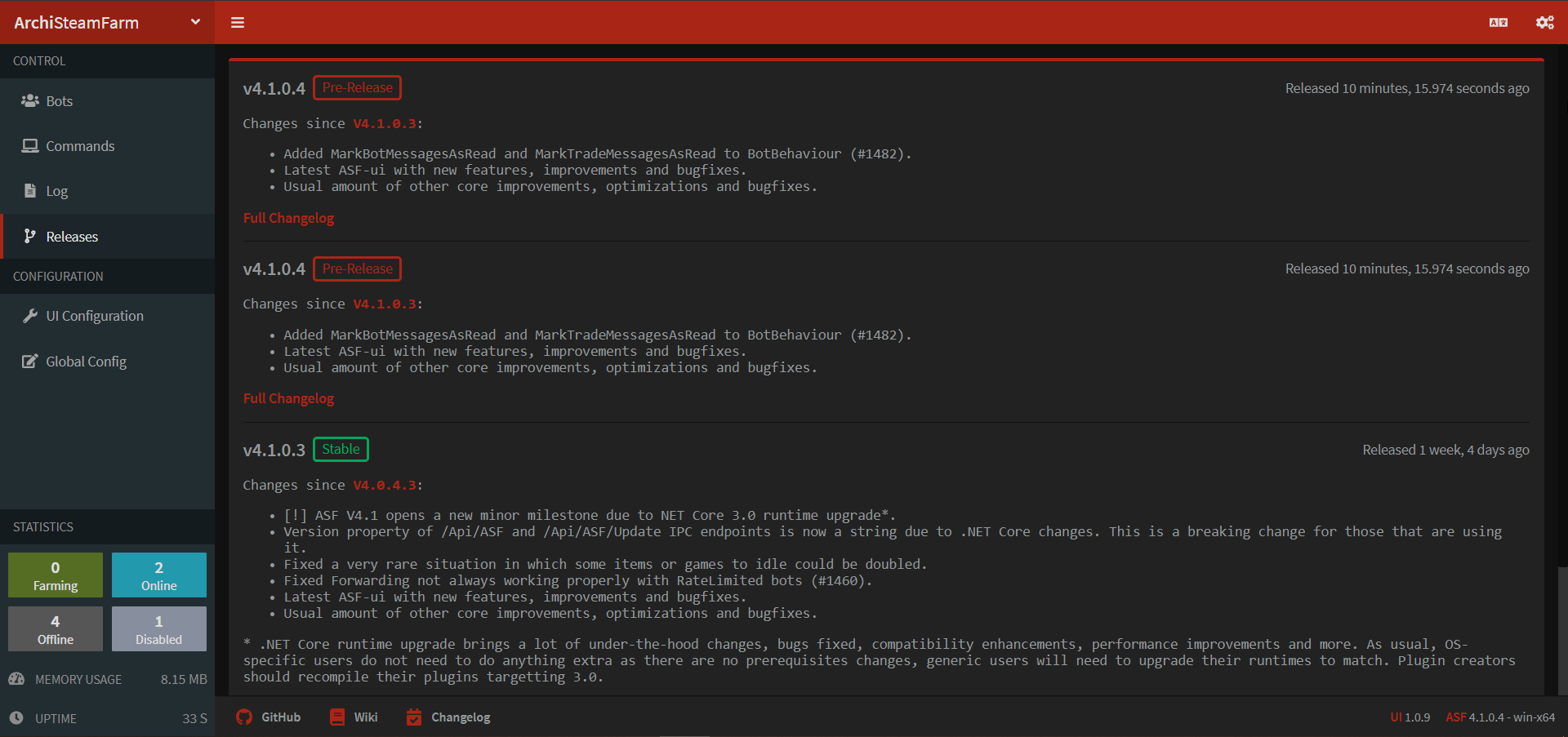
Task: Click the Log file icon
Action: pos(30,191)
